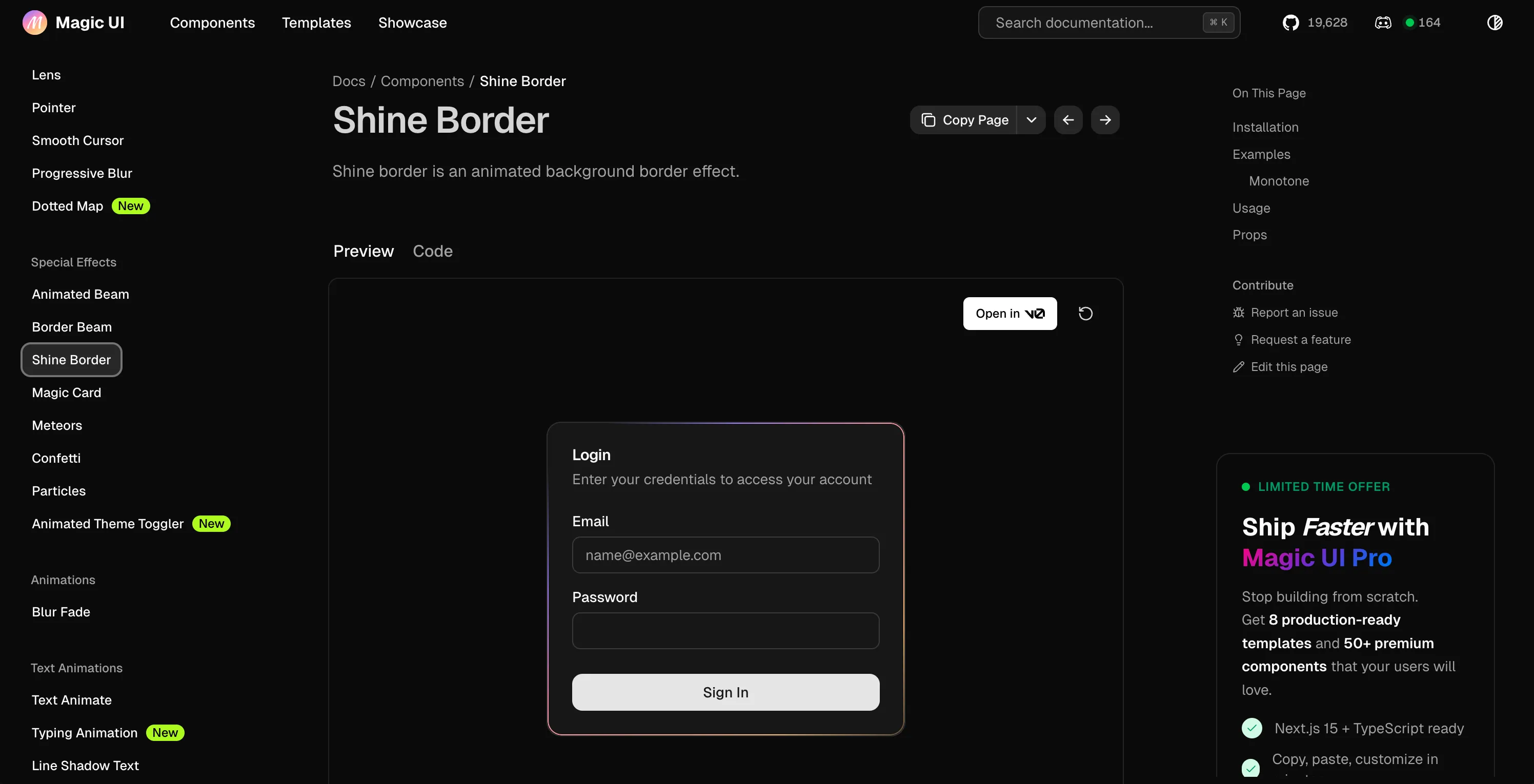The width and height of the screenshot is (1534, 784).
Task: Click the Email input field
Action: (725, 555)
